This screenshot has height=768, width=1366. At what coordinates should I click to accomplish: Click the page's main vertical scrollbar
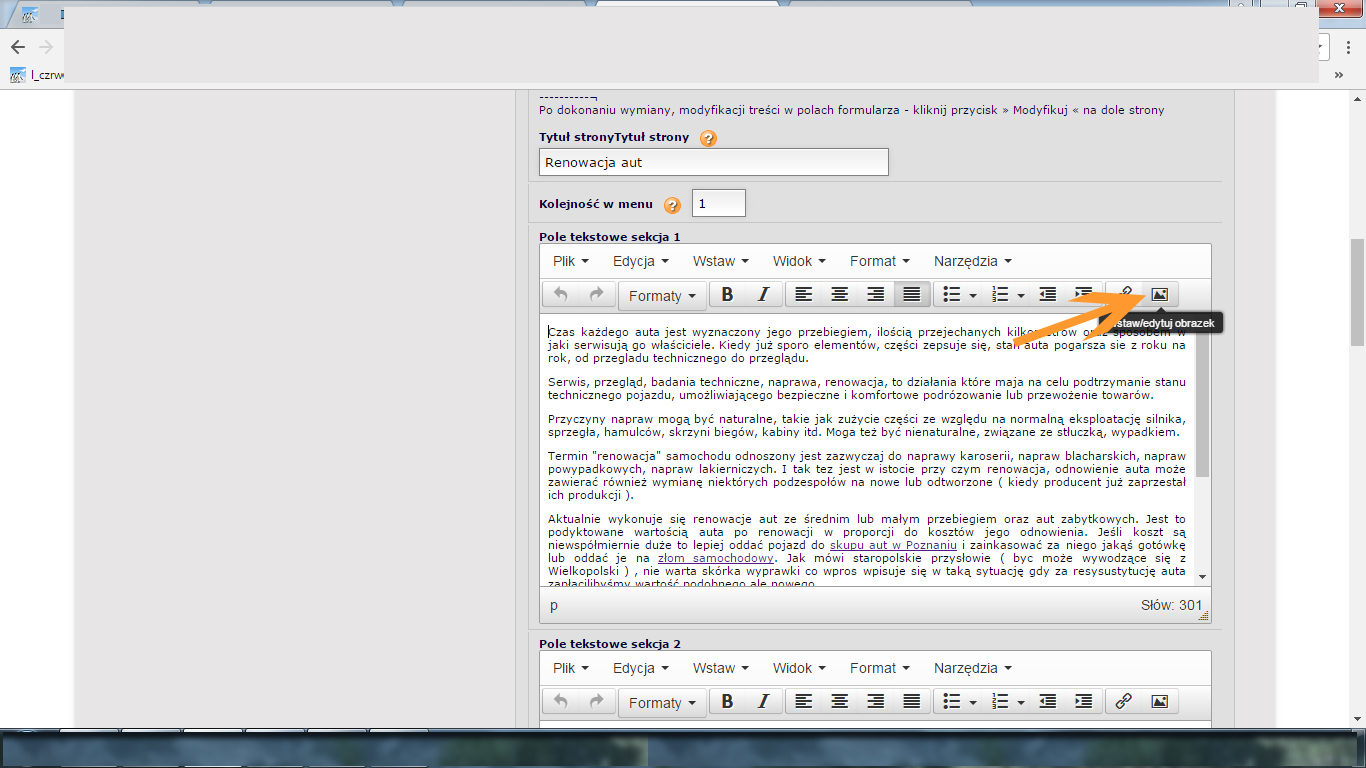(x=1357, y=291)
